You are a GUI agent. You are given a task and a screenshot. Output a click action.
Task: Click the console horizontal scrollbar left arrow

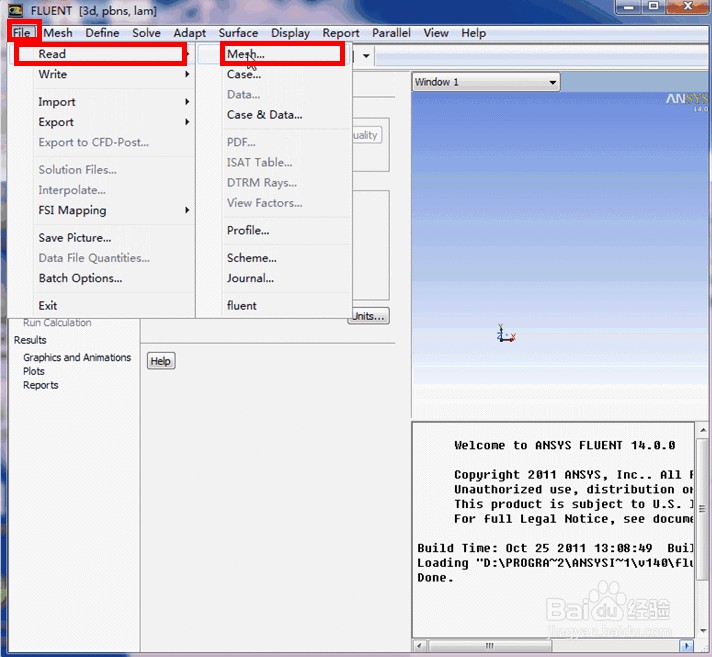(420, 645)
